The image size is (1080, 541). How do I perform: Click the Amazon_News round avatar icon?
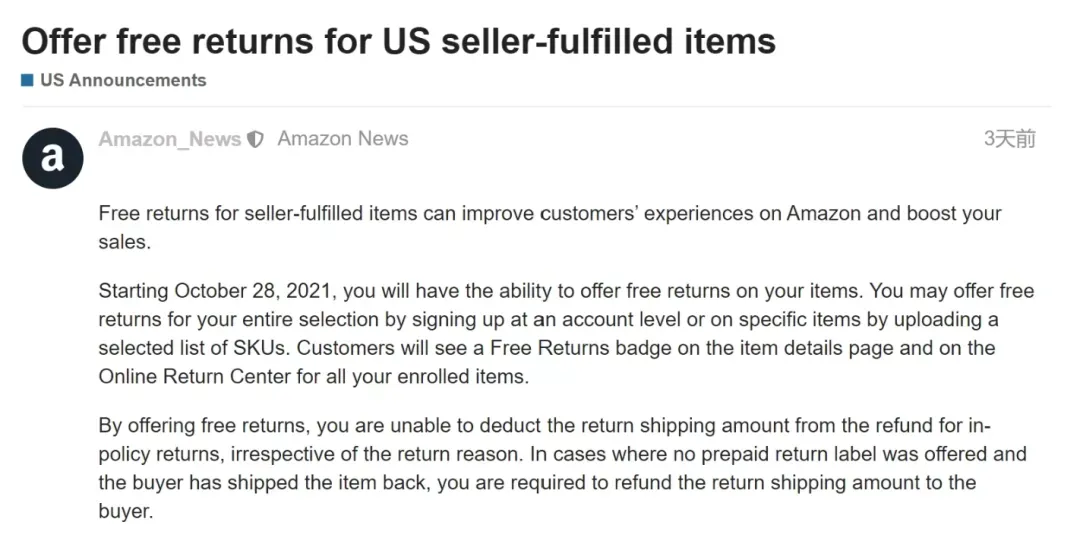tap(53, 158)
